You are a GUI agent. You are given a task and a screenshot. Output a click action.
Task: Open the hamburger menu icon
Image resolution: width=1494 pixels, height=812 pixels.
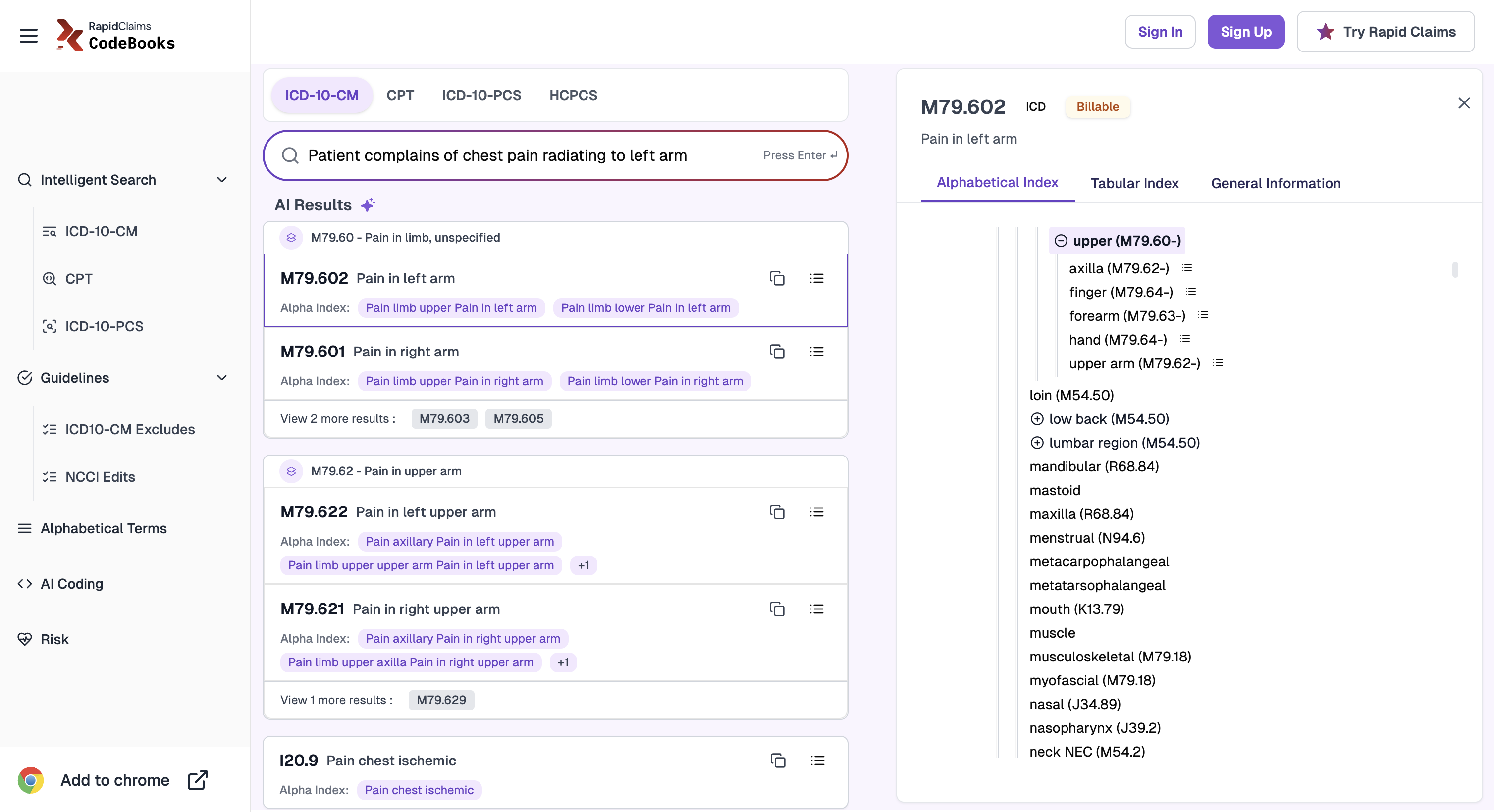[28, 35]
